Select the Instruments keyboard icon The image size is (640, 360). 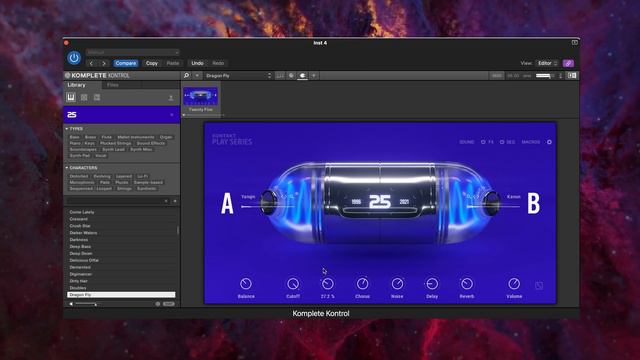[71, 97]
